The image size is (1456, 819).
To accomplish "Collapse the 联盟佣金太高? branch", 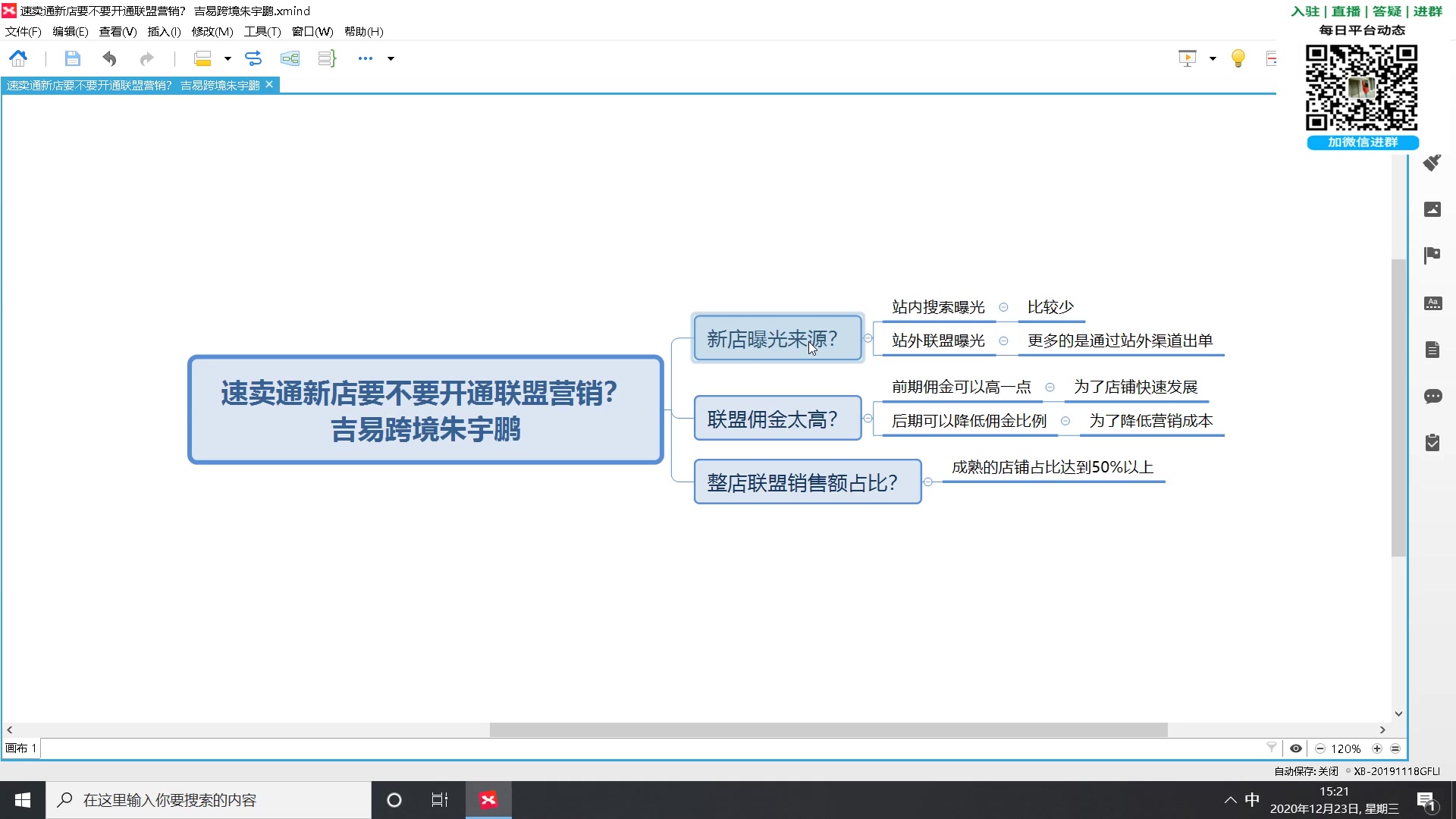I will (x=868, y=418).
